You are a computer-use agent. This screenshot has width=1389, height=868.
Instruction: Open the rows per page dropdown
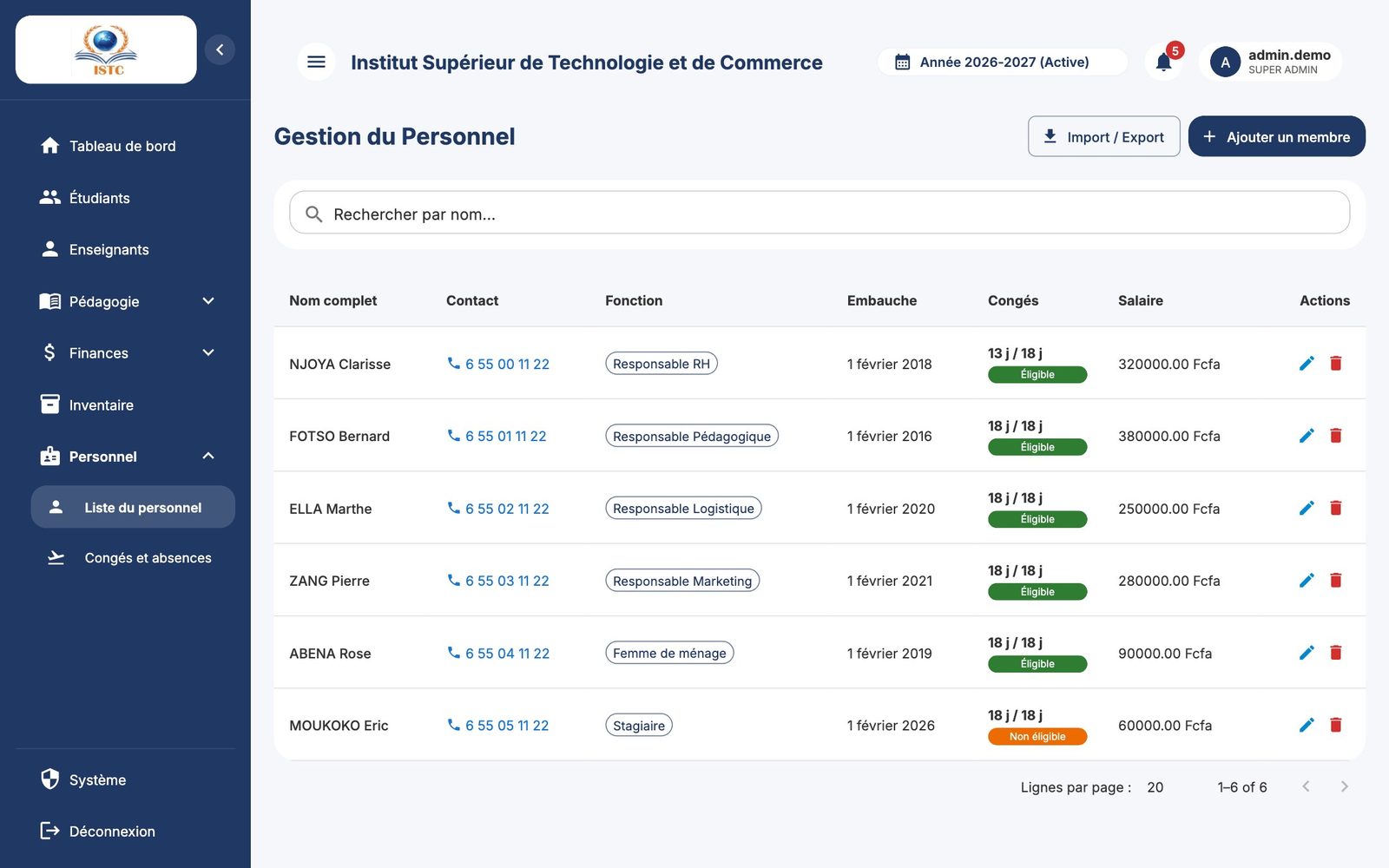pyautogui.click(x=1155, y=787)
